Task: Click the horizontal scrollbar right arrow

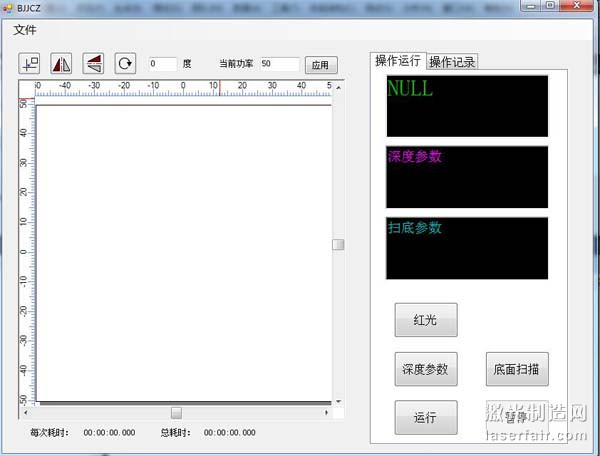Action: 326,412
